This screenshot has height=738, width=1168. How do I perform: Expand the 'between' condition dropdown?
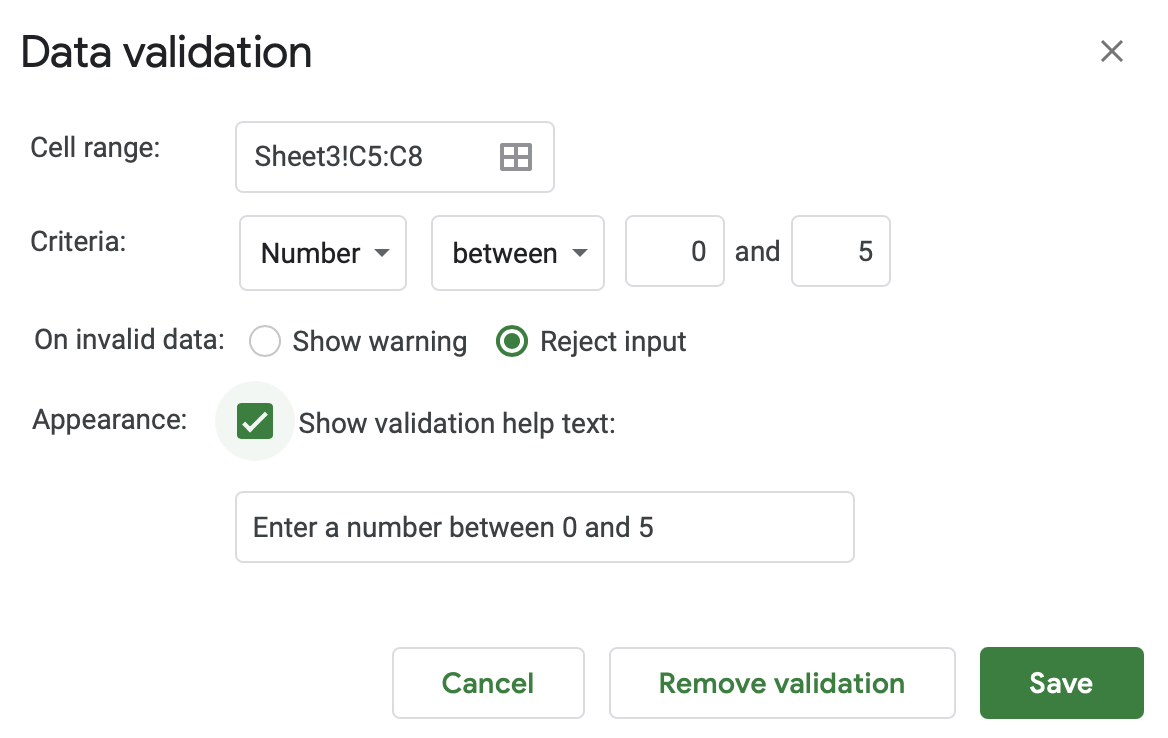(517, 253)
